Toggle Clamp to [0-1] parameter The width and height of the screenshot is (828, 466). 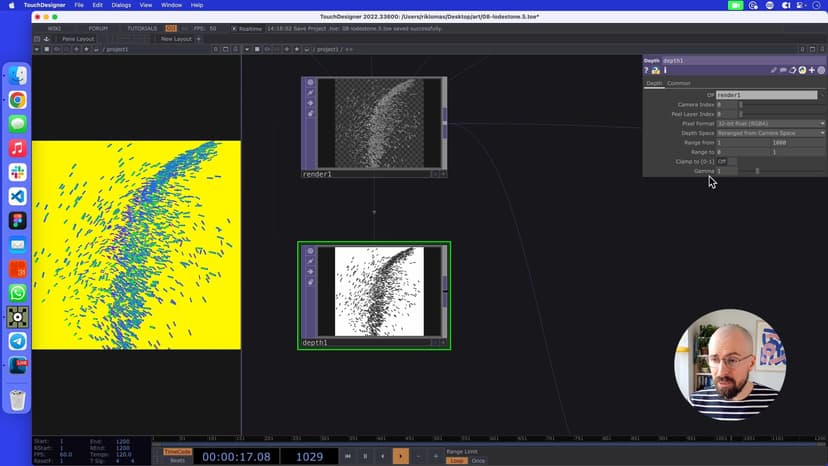tap(722, 161)
